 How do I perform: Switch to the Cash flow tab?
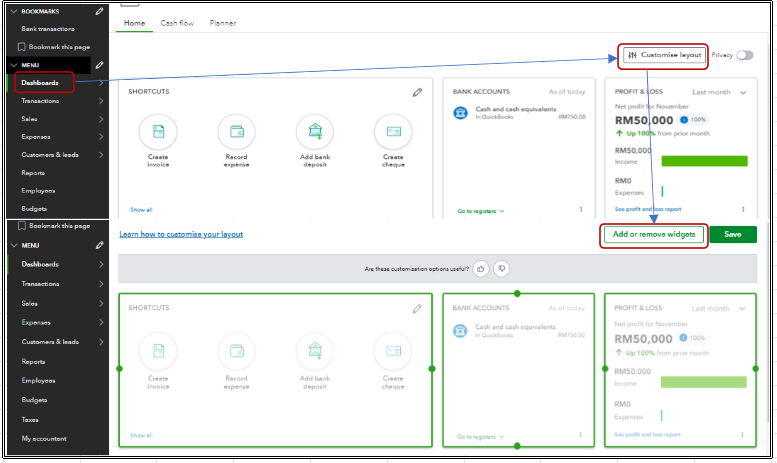pyautogui.click(x=177, y=23)
